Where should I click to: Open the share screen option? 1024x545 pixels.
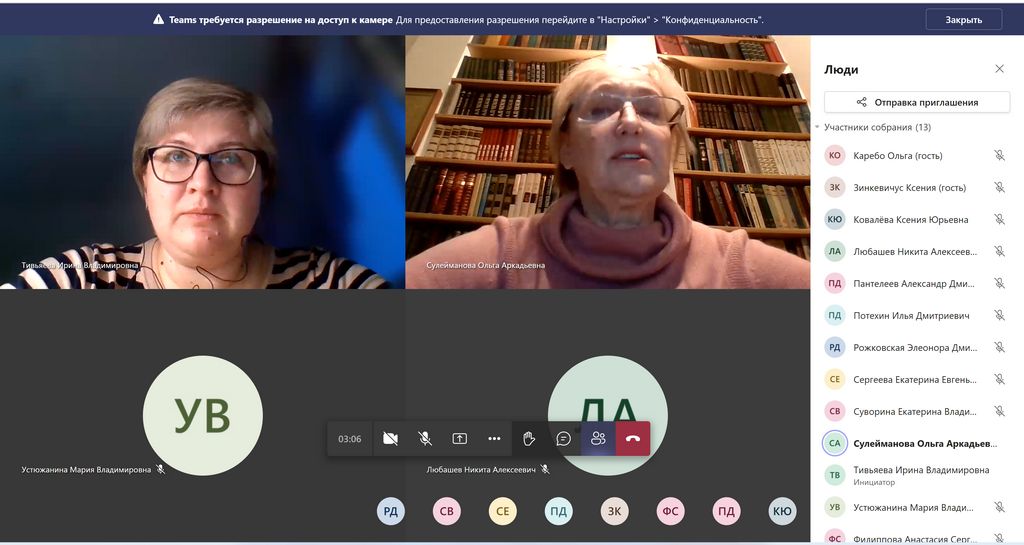[x=460, y=438]
